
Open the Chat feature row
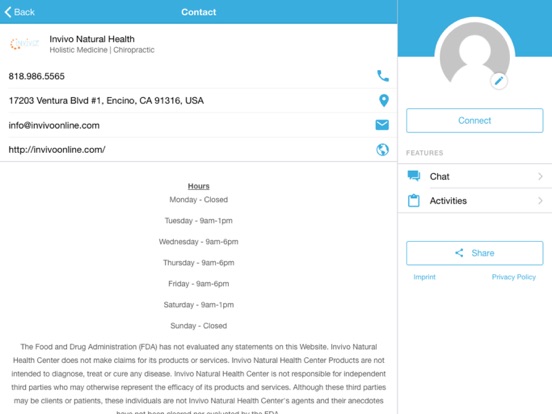point(475,176)
